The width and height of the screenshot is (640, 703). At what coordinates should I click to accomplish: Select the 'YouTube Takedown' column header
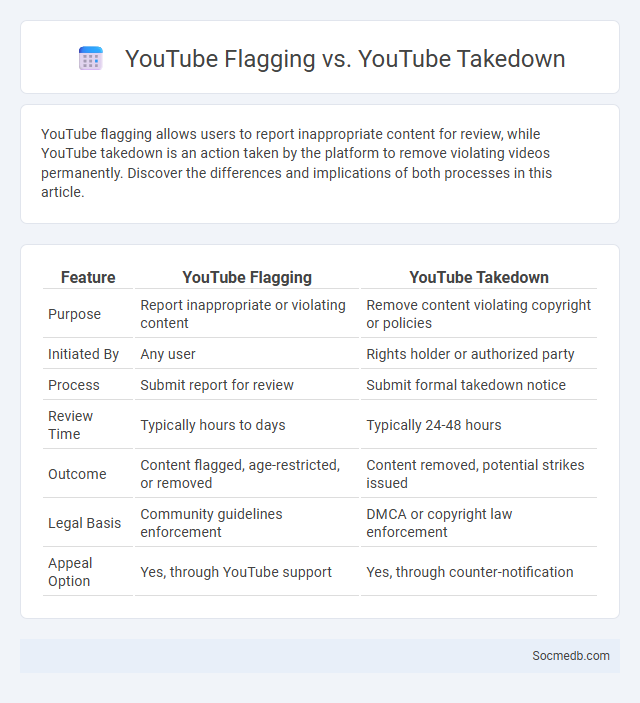(x=479, y=278)
